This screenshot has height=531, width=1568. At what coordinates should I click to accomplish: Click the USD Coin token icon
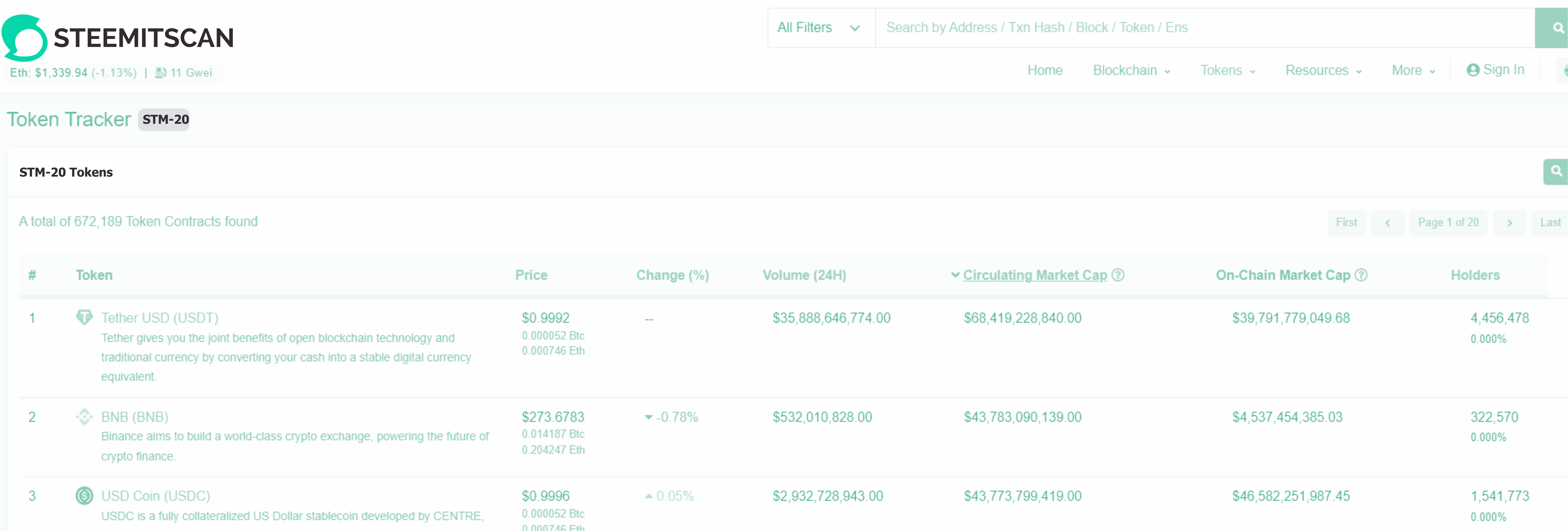point(84,496)
